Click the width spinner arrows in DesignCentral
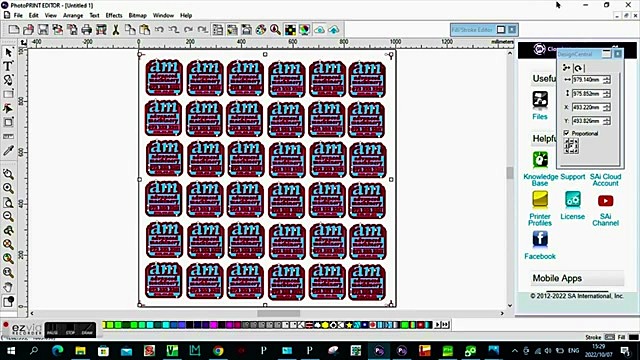 point(607,80)
